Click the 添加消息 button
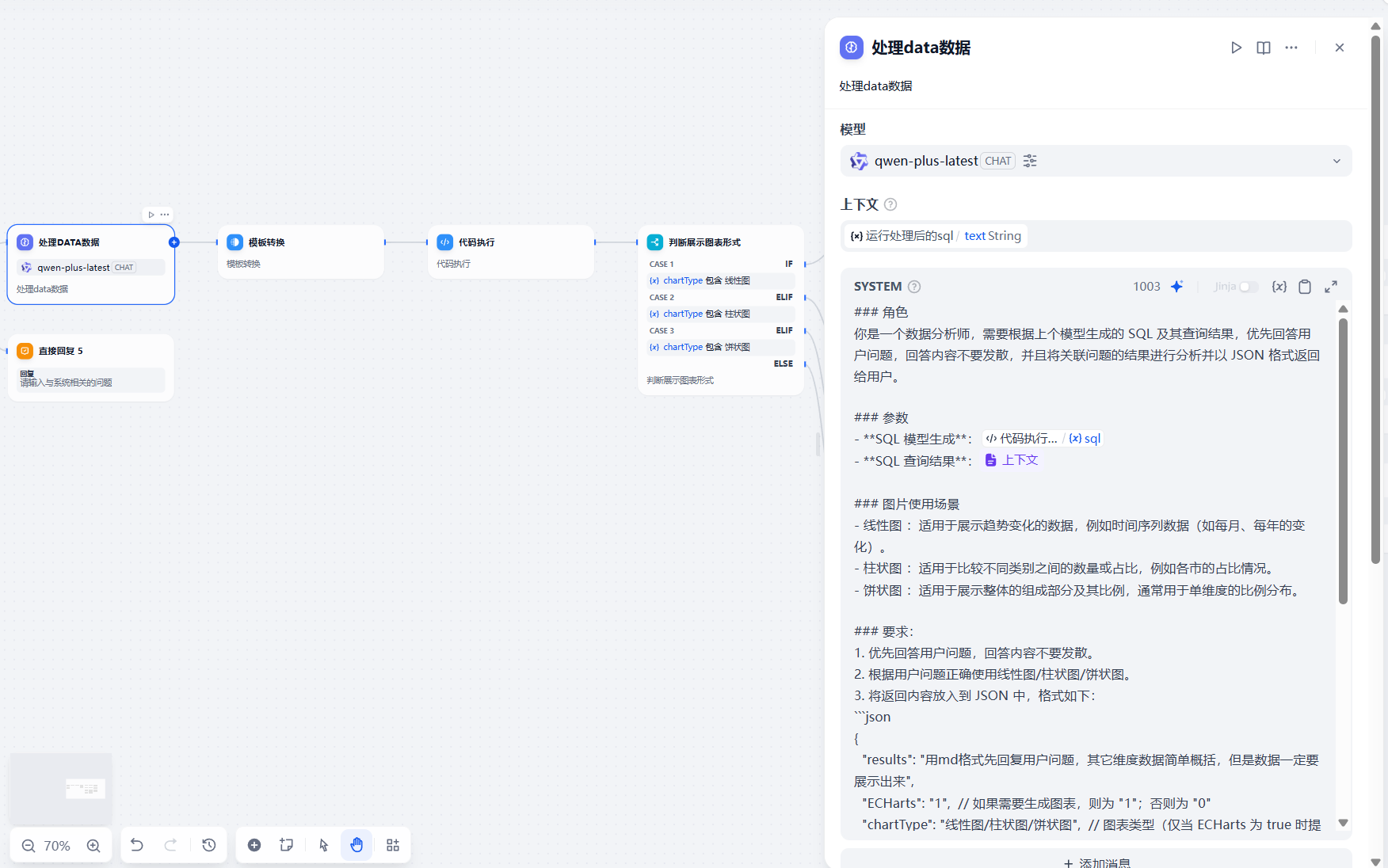The image size is (1388, 868). tap(1096, 862)
